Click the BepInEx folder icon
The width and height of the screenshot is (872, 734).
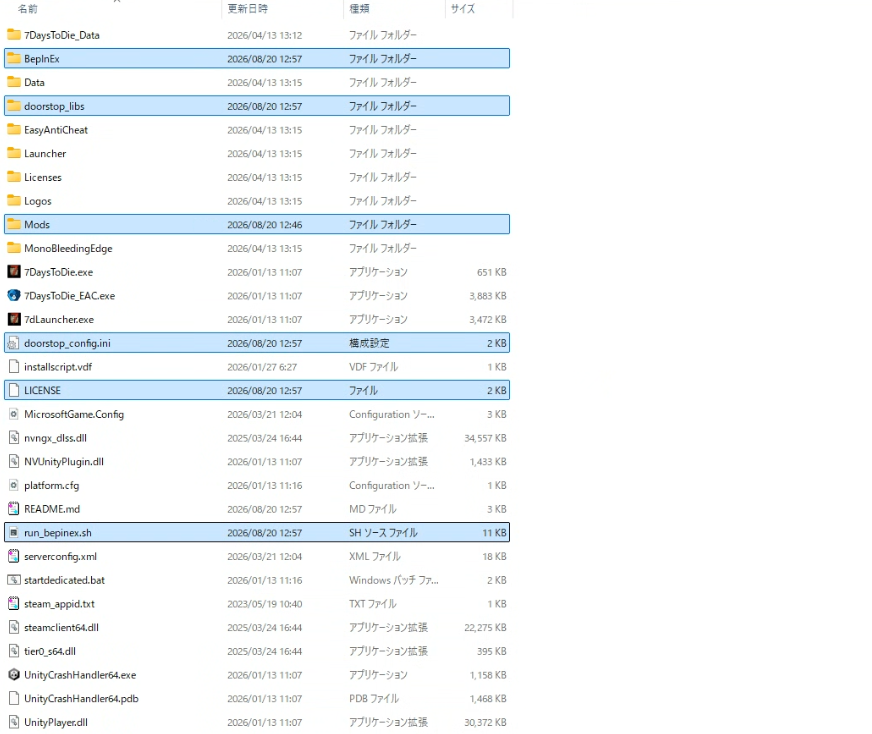(x=14, y=58)
